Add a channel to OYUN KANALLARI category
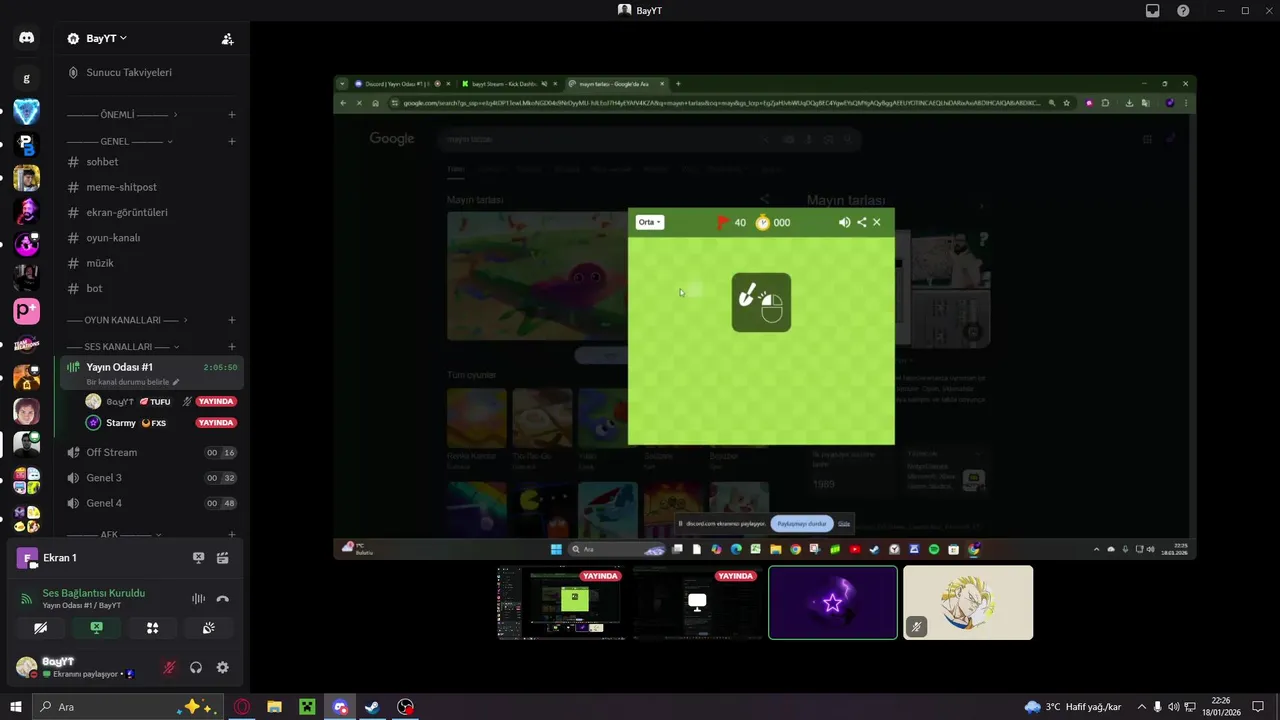Image resolution: width=1280 pixels, height=720 pixels. 232,320
